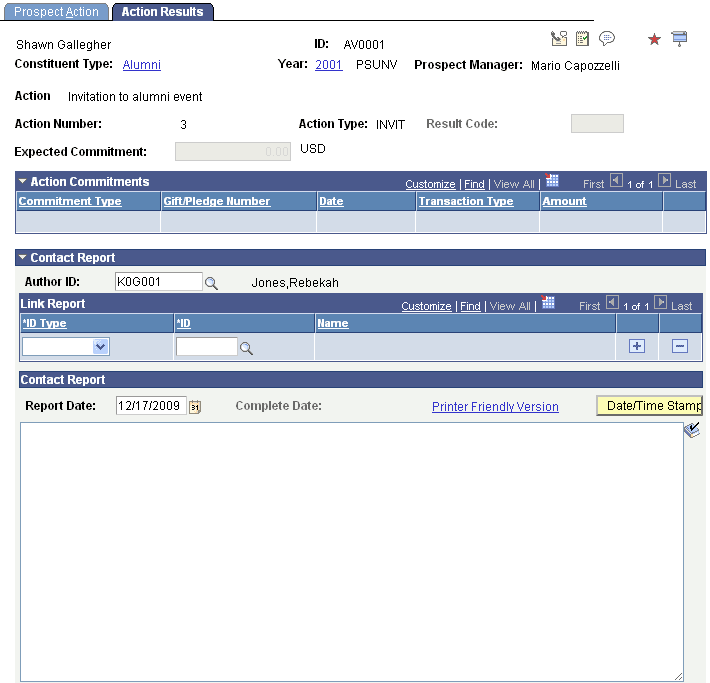Add a new Link Report row

pyautogui.click(x=637, y=346)
